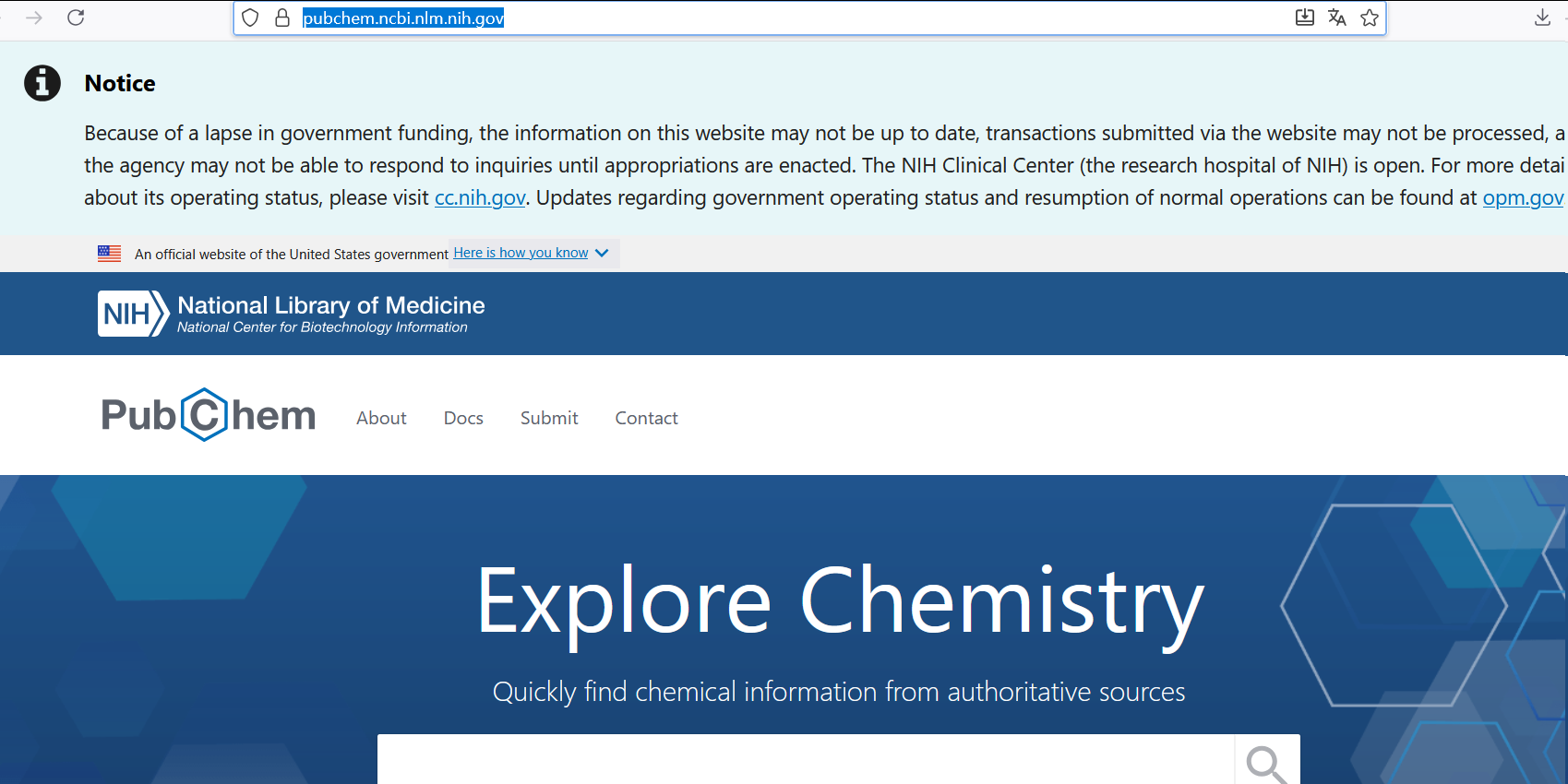1568x784 pixels.
Task: Click the translate page icon
Action: 1336,18
